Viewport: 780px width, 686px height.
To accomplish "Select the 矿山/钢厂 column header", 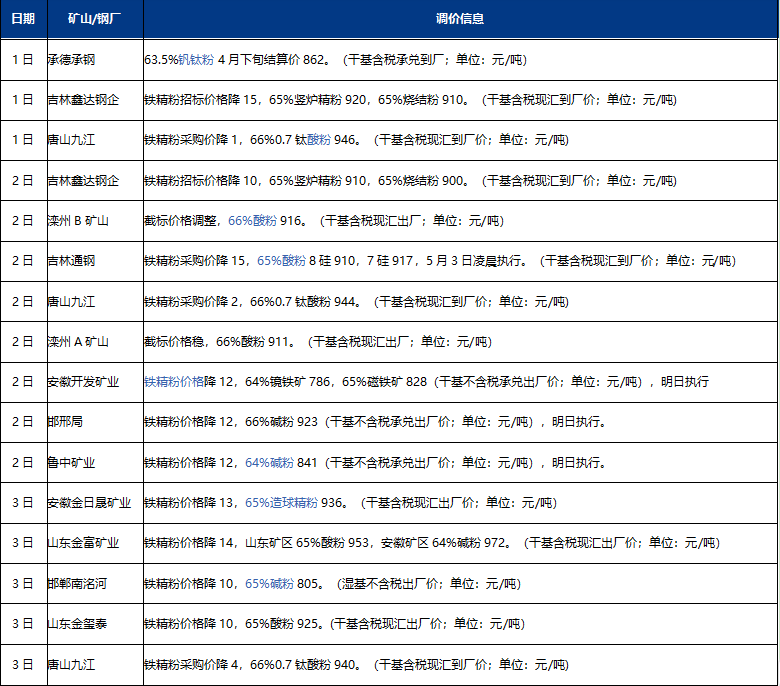I will tap(94, 19).
